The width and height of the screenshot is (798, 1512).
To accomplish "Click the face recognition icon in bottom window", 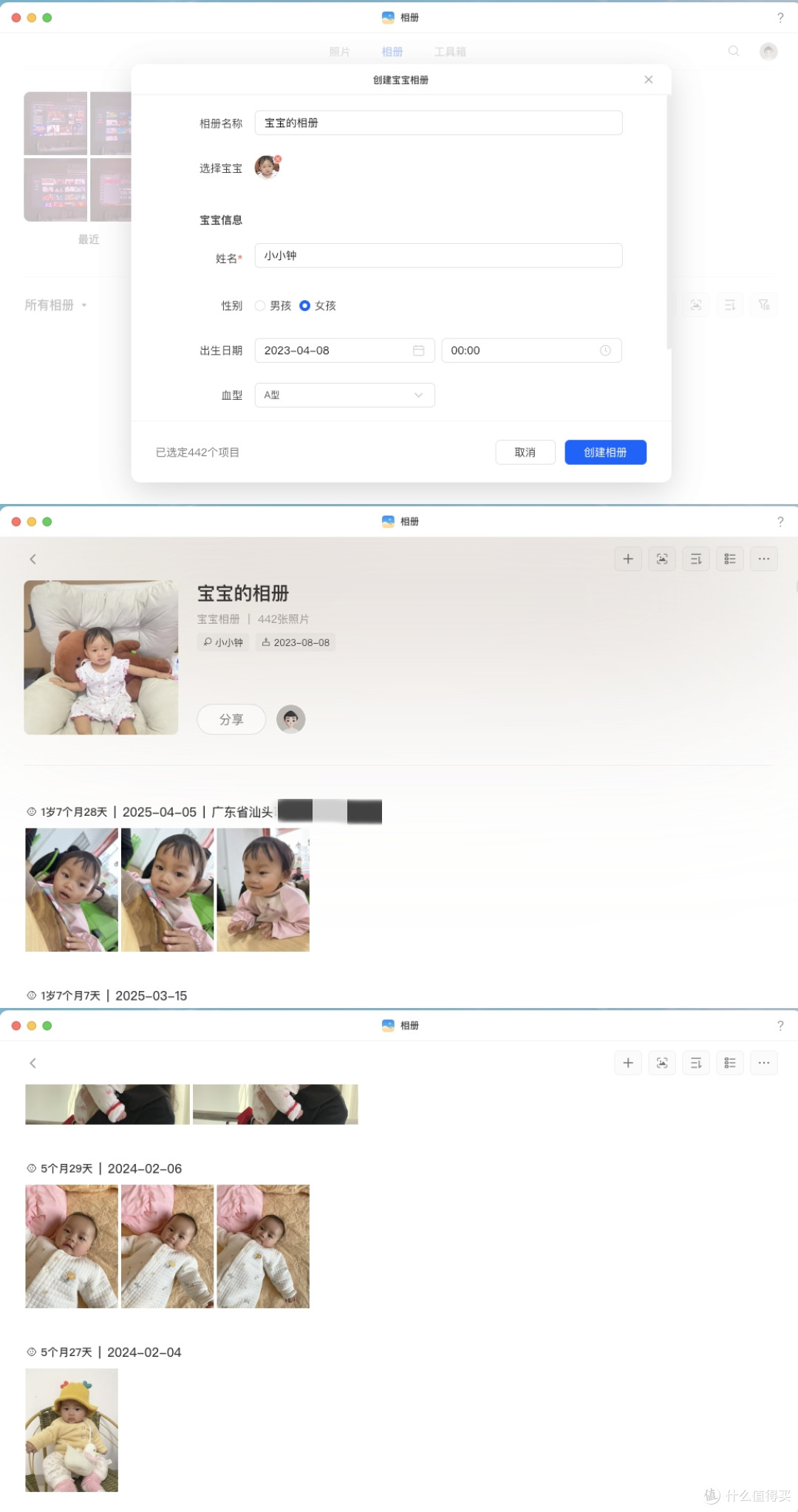I will [662, 1063].
